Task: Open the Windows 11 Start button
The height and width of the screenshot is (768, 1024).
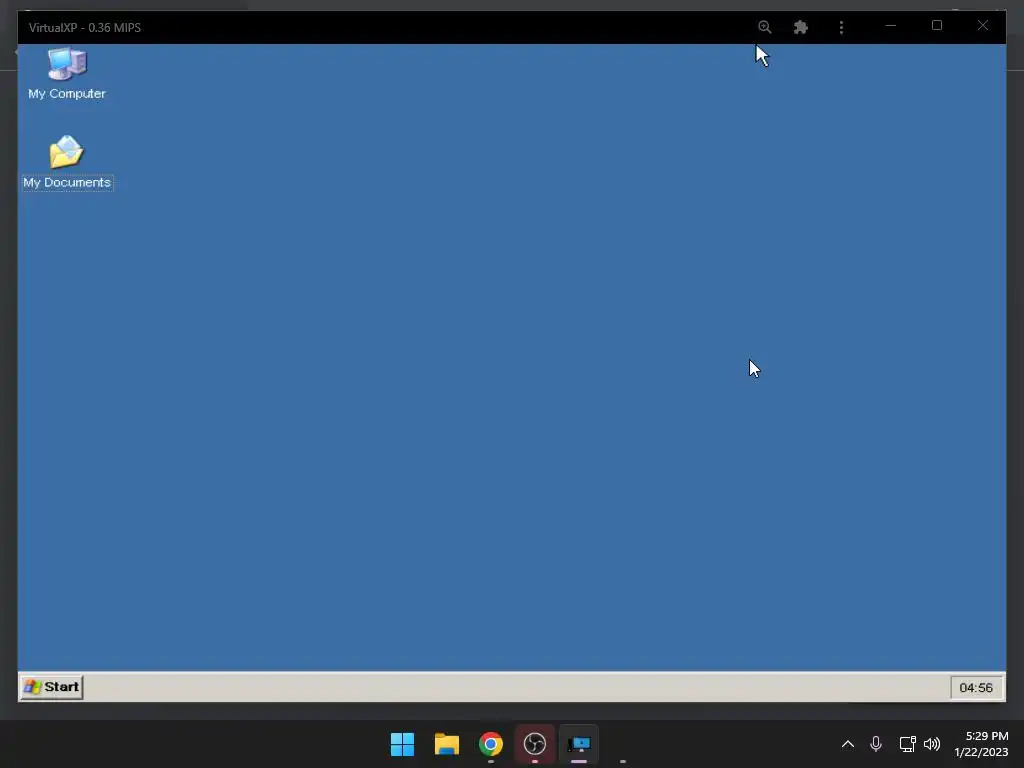Action: click(x=402, y=744)
